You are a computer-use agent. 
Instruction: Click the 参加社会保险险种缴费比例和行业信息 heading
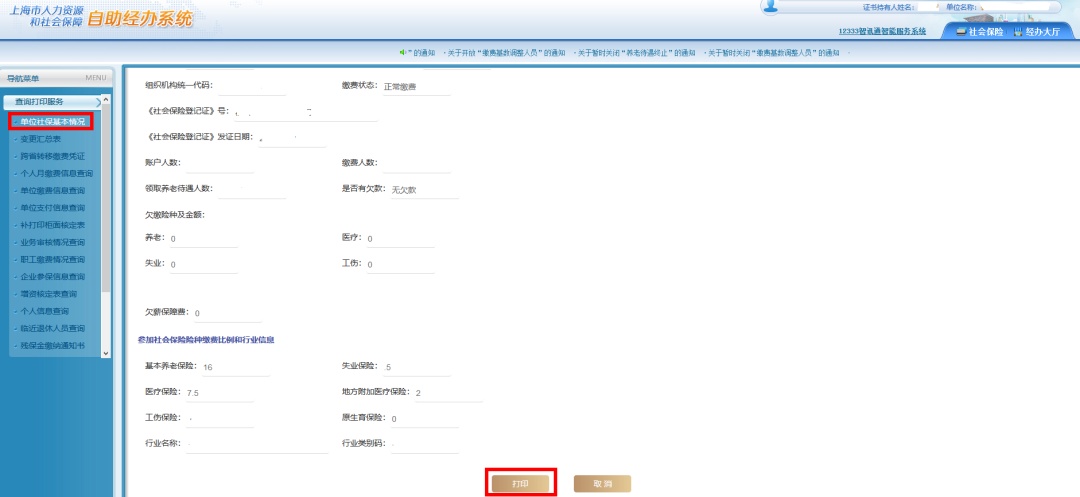pos(206,340)
